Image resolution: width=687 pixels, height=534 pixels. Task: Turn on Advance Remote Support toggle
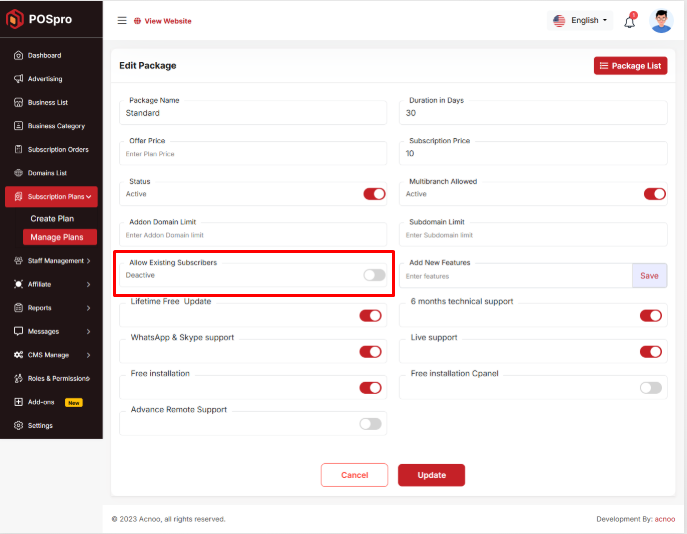click(x=370, y=424)
